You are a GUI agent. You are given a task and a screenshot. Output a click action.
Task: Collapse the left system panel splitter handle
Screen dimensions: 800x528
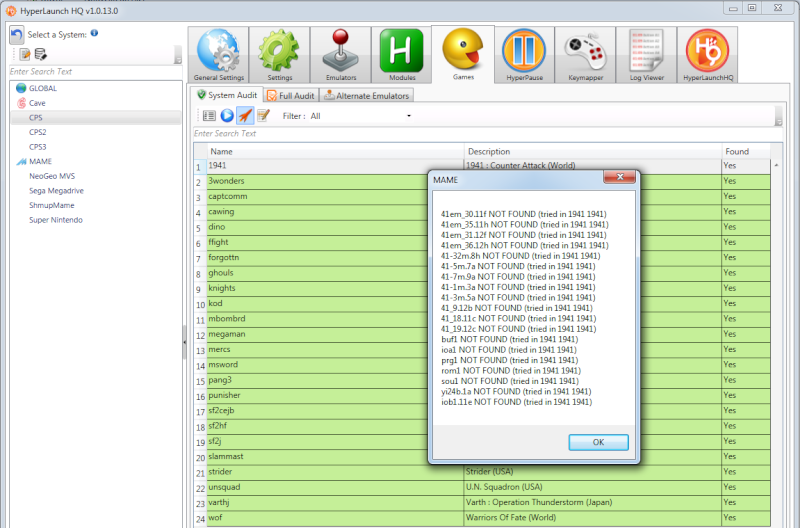point(185,342)
